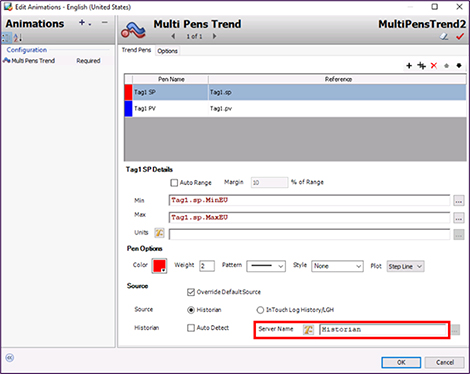Image resolution: width=470 pixels, height=374 pixels.
Task: Click the add animation plus icon
Action: pyautogui.click(x=82, y=23)
